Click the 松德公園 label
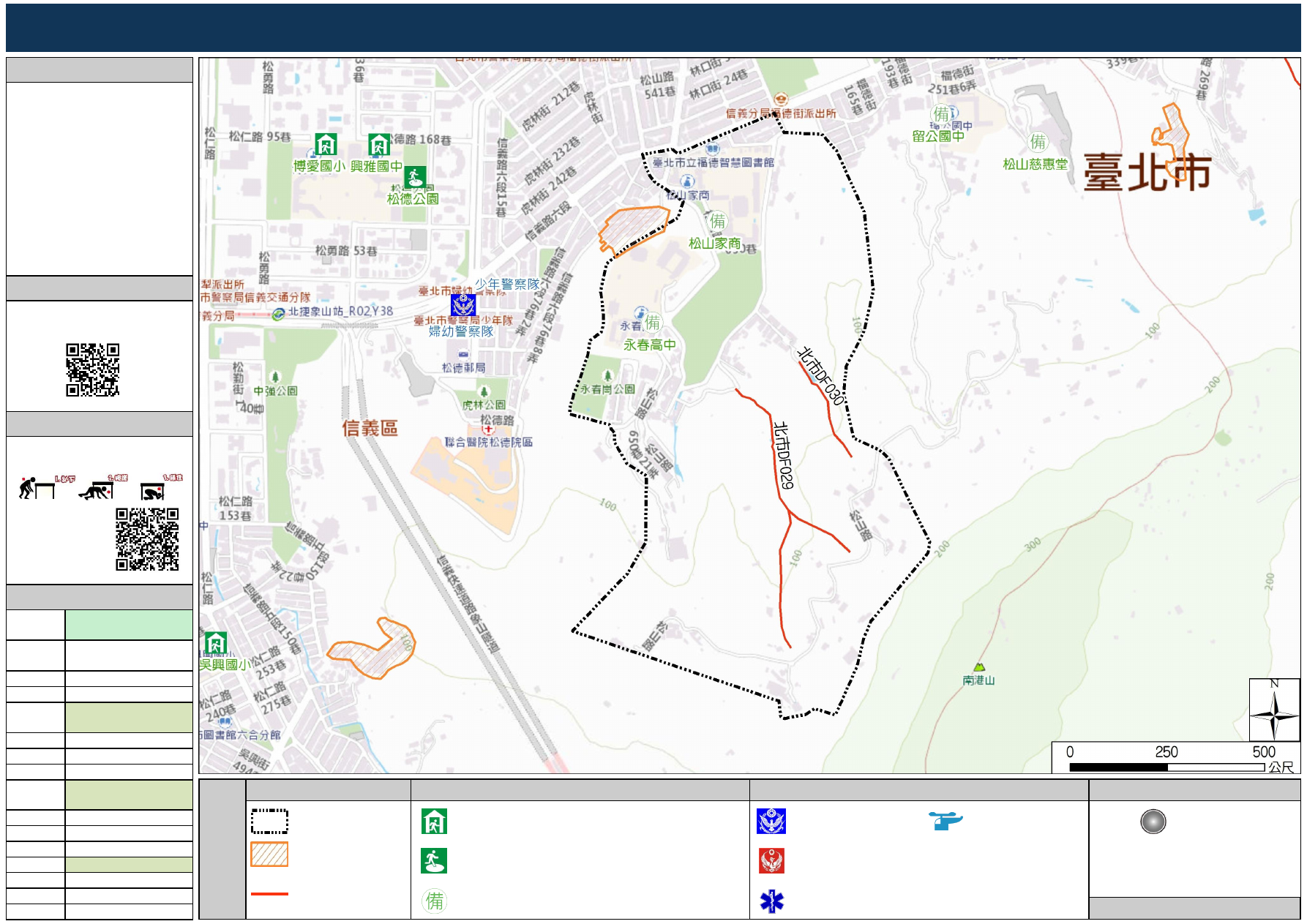The width and height of the screenshot is (1307, 924). click(x=413, y=198)
